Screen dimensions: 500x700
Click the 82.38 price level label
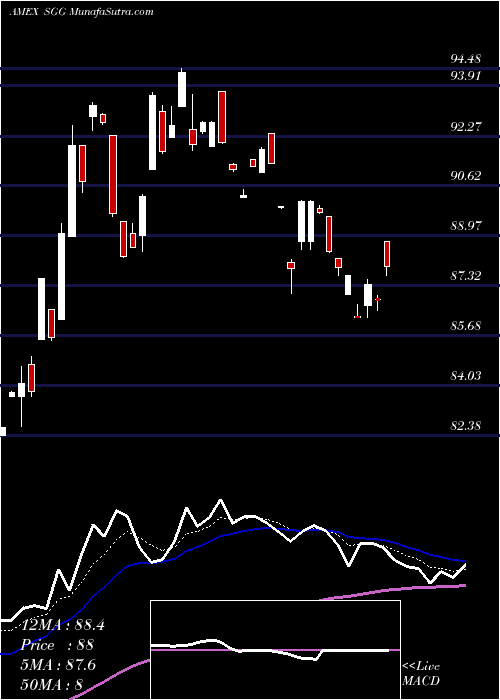pyautogui.click(x=465, y=425)
